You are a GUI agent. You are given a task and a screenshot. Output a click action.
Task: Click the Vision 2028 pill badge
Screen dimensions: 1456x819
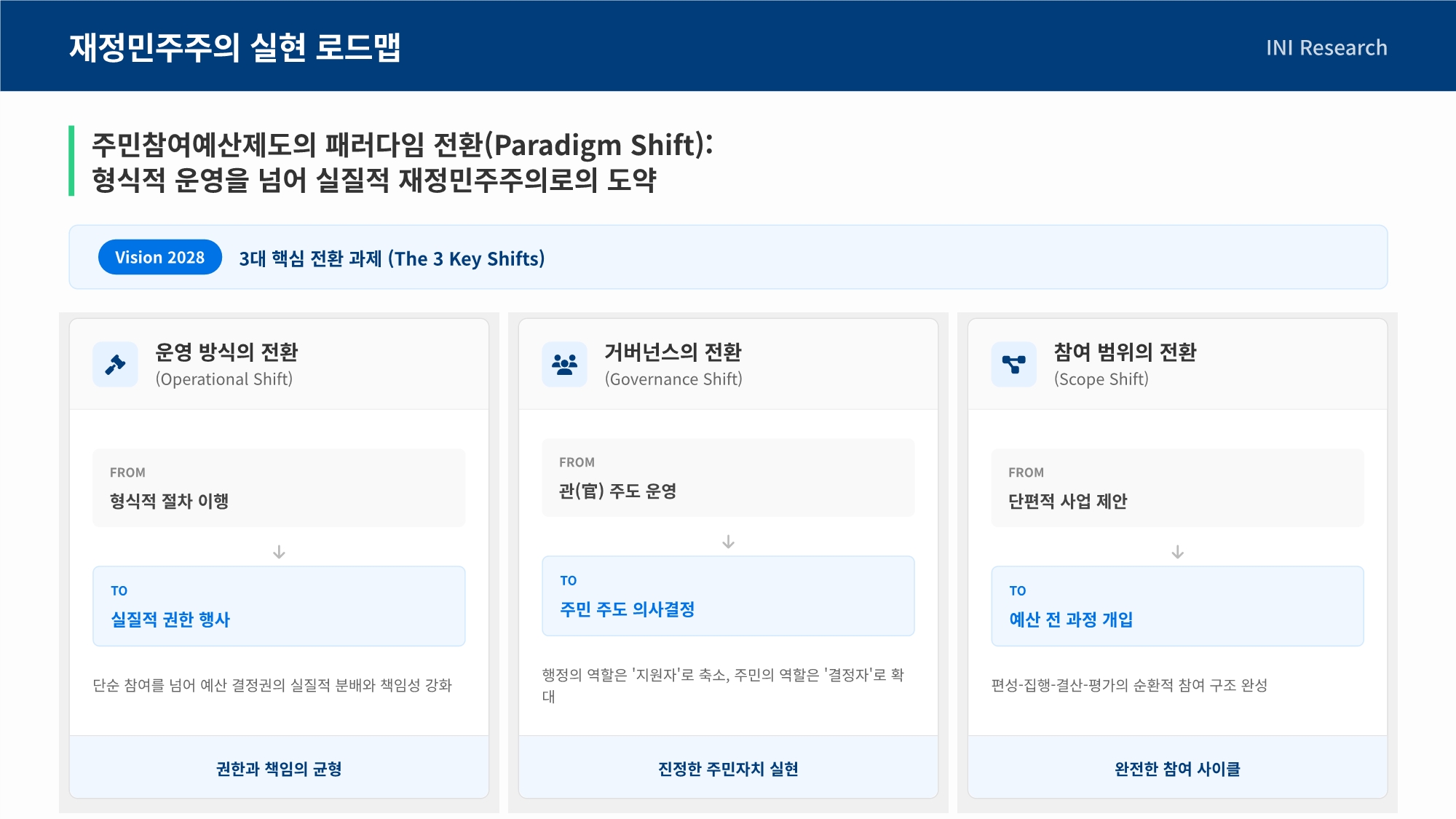159,258
